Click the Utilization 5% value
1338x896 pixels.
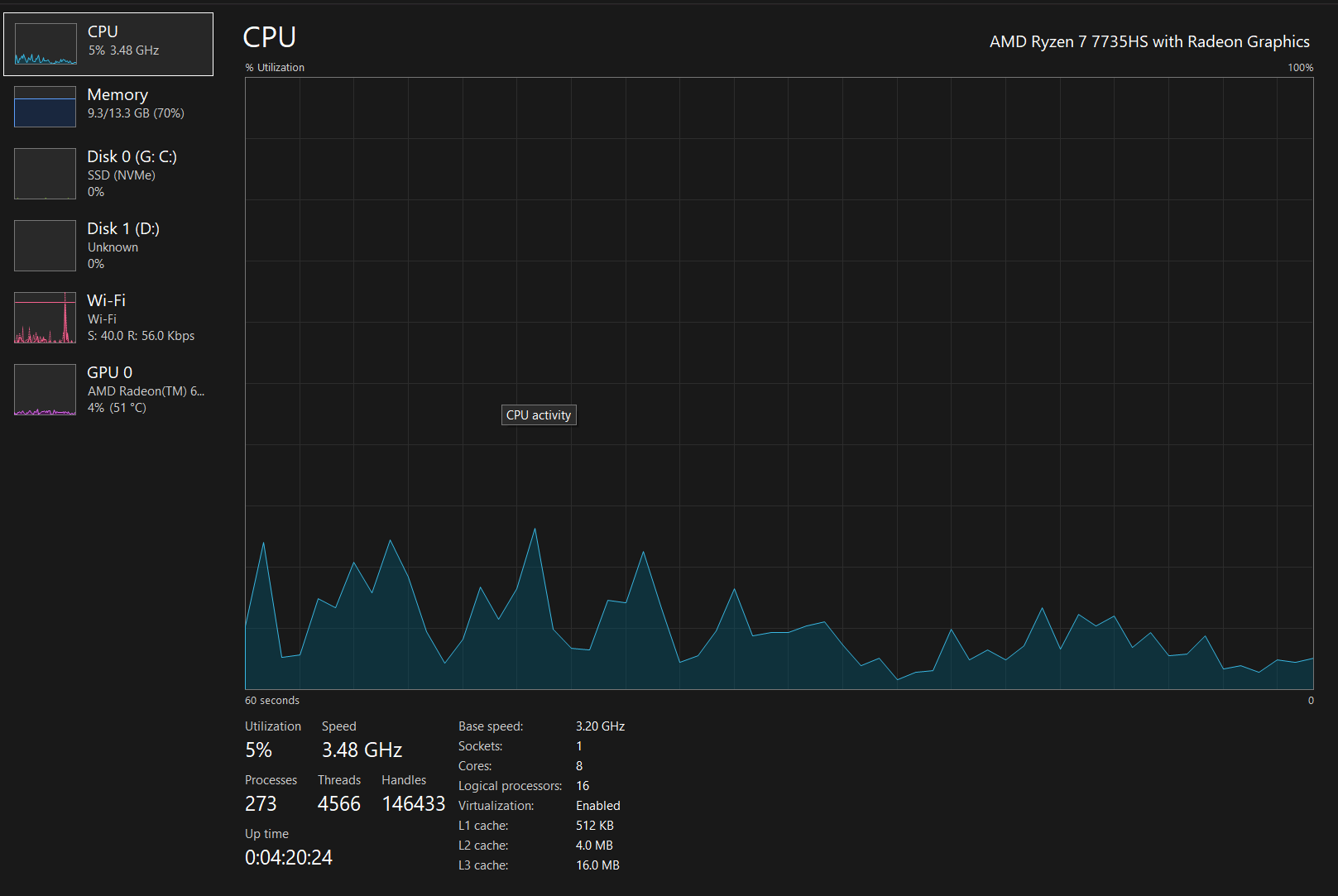click(x=259, y=750)
